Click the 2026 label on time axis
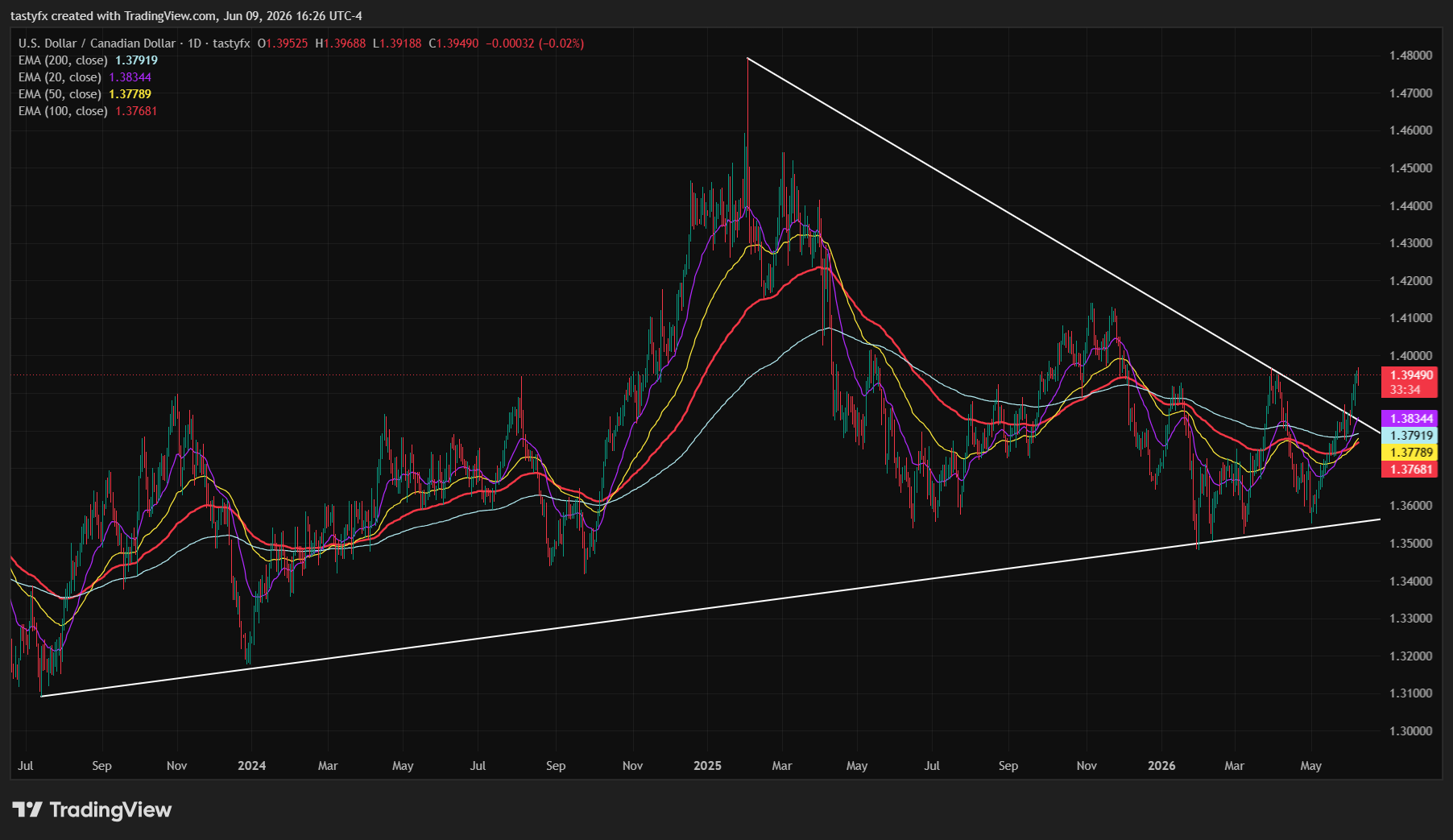 (x=1161, y=766)
